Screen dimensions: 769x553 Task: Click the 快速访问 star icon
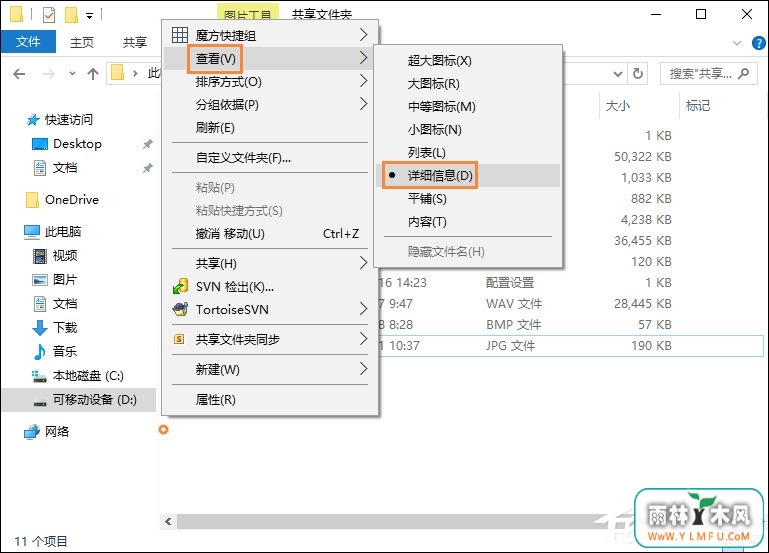32,120
